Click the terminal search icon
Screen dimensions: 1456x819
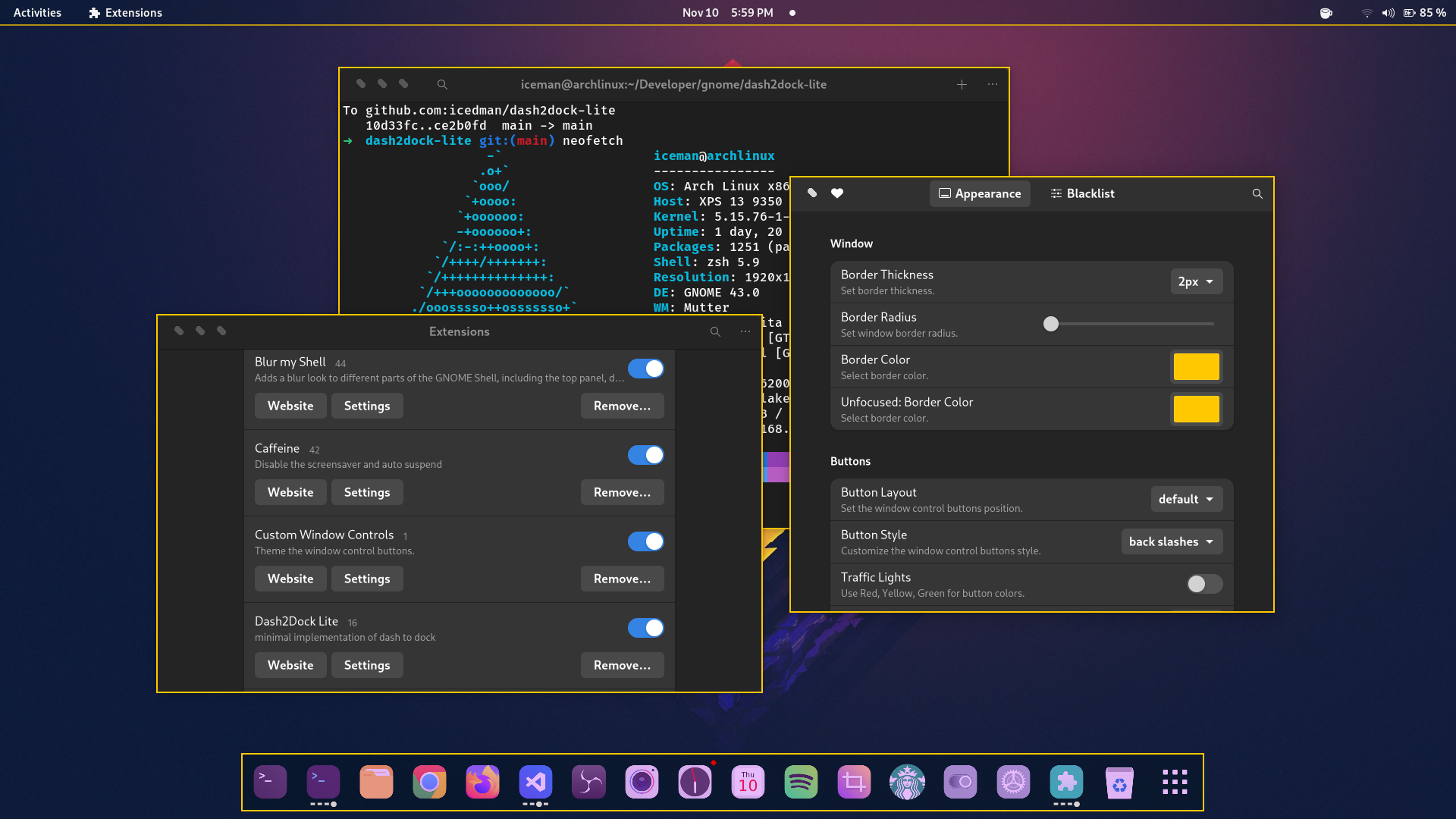point(442,84)
